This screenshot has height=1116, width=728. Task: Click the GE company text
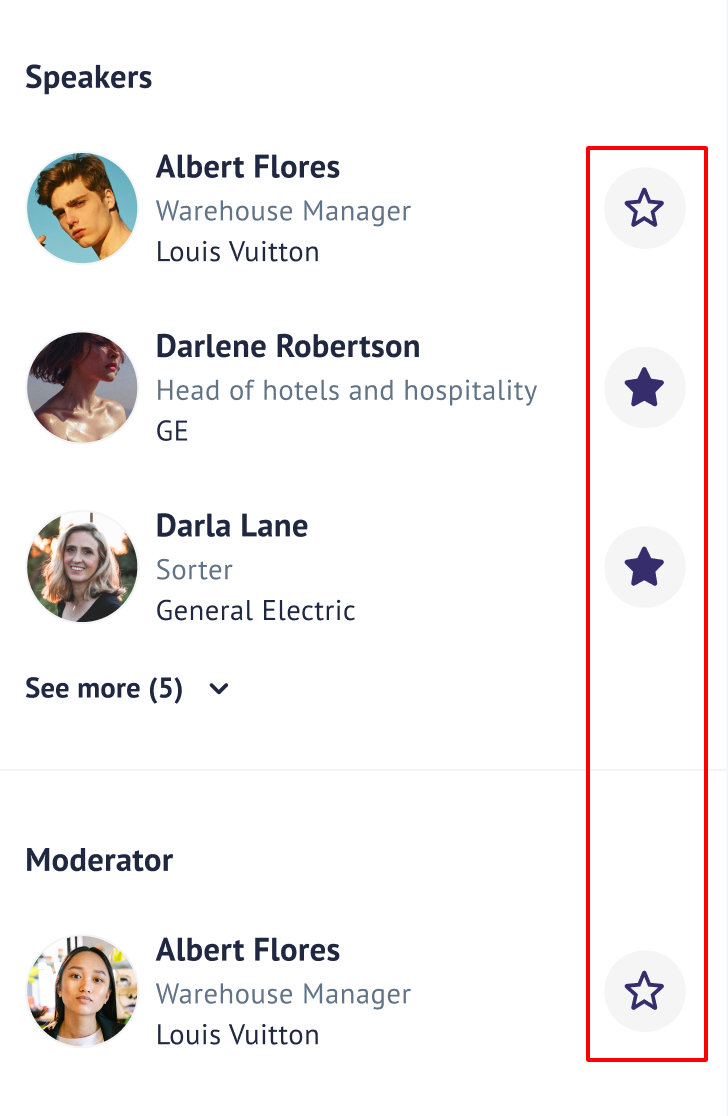click(172, 431)
